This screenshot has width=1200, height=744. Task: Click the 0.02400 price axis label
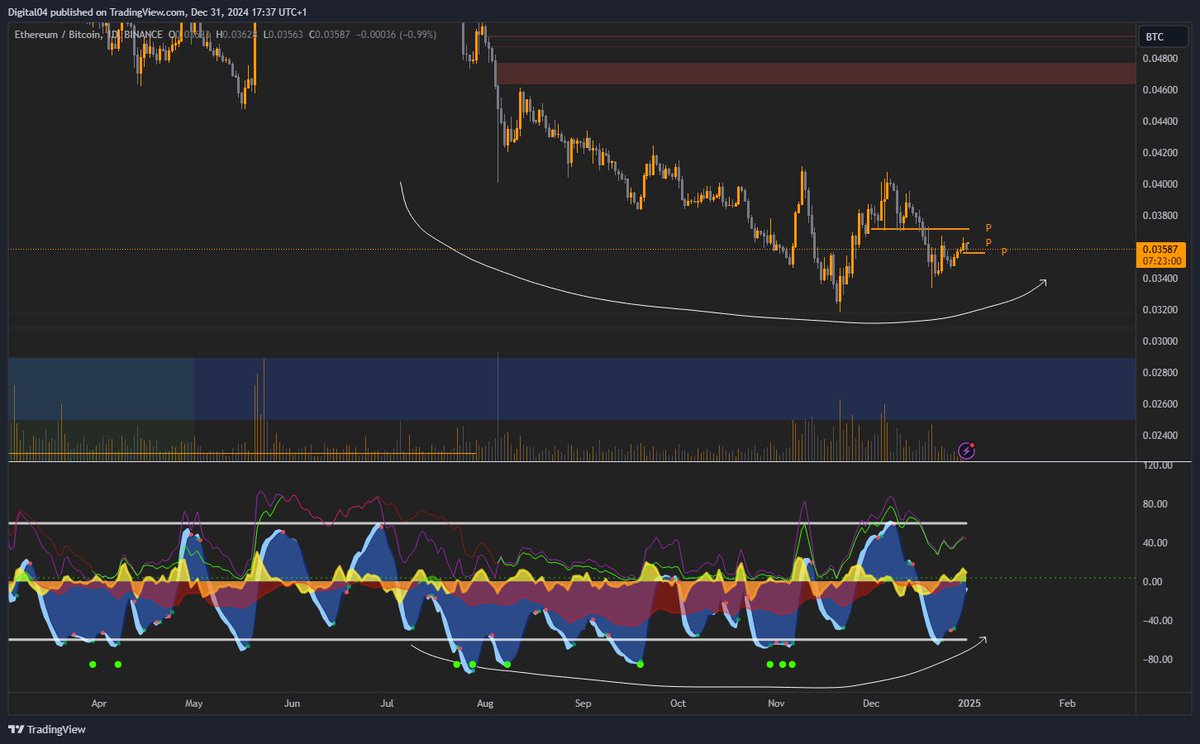1162,435
